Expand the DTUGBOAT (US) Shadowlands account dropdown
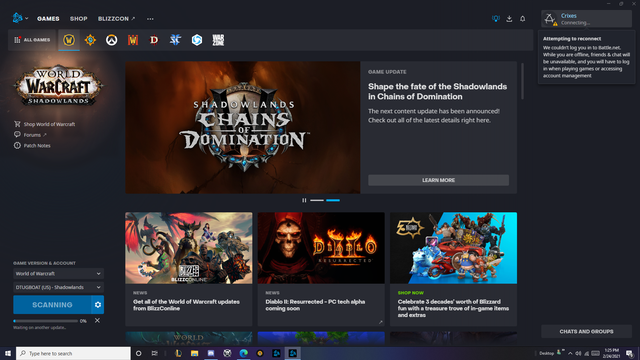The height and width of the screenshot is (360, 640). 58,287
